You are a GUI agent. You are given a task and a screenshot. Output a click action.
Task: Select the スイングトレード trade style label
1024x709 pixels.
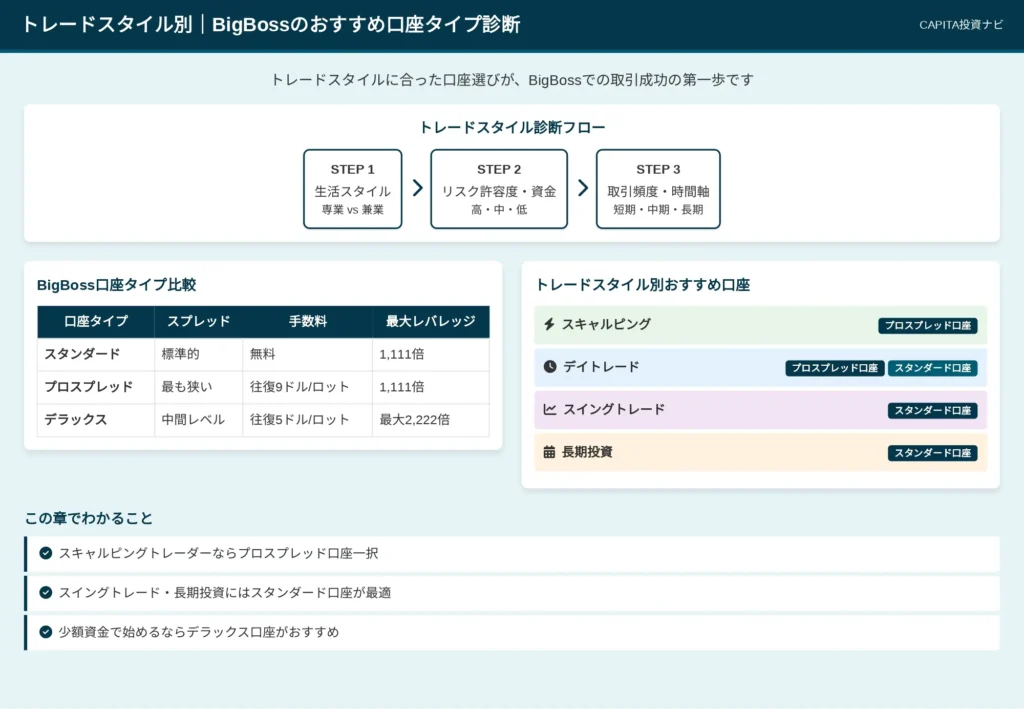[x=614, y=409]
